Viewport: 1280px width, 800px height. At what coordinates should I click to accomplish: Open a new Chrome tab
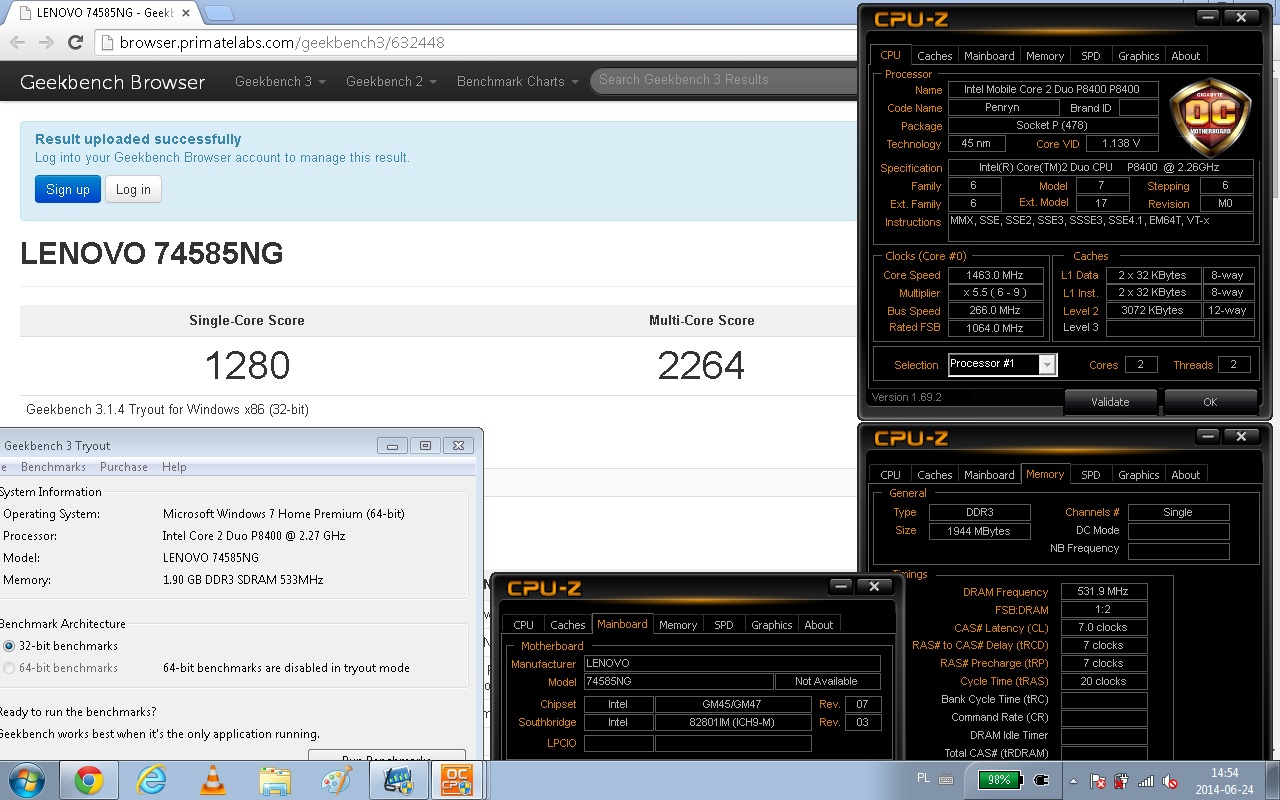coord(219,13)
